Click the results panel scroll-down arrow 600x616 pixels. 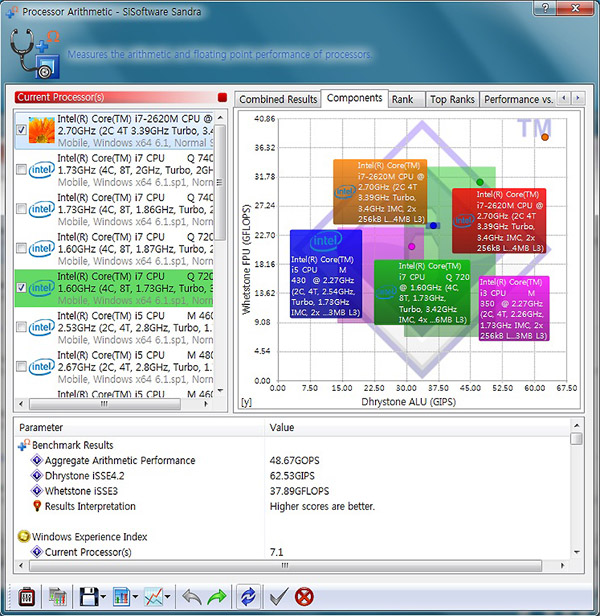(x=576, y=552)
